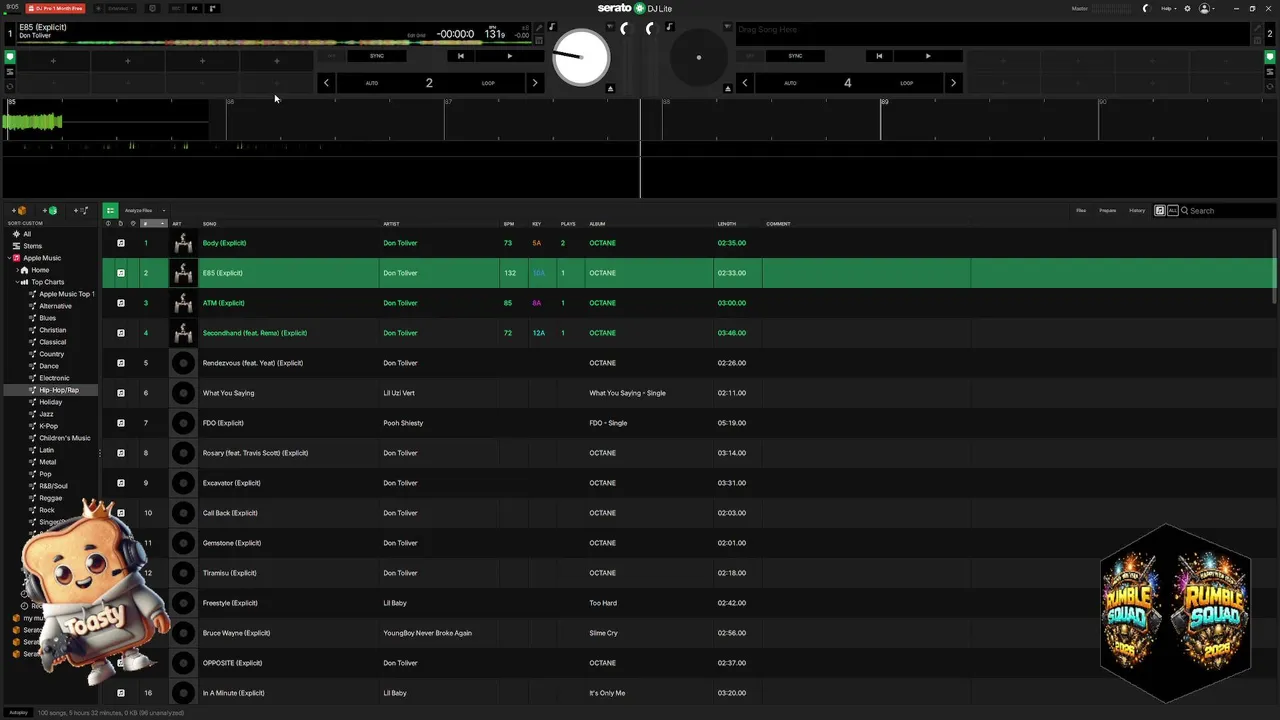Enable AUTO loop on left deck
The image size is (1280, 720).
pos(371,83)
